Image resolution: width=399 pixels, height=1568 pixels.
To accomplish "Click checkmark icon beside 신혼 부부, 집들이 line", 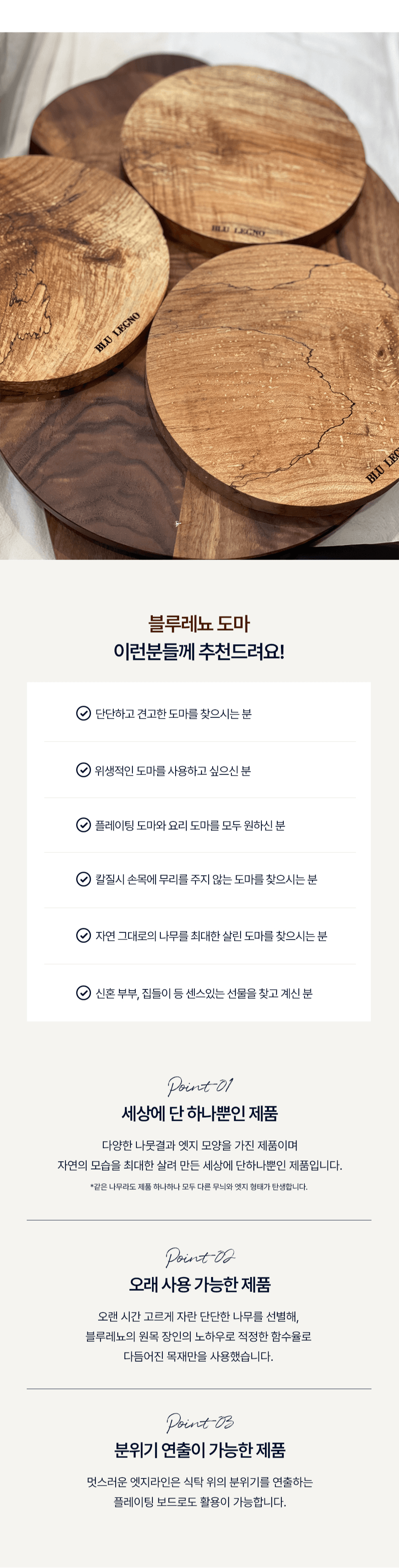I will (x=83, y=993).
